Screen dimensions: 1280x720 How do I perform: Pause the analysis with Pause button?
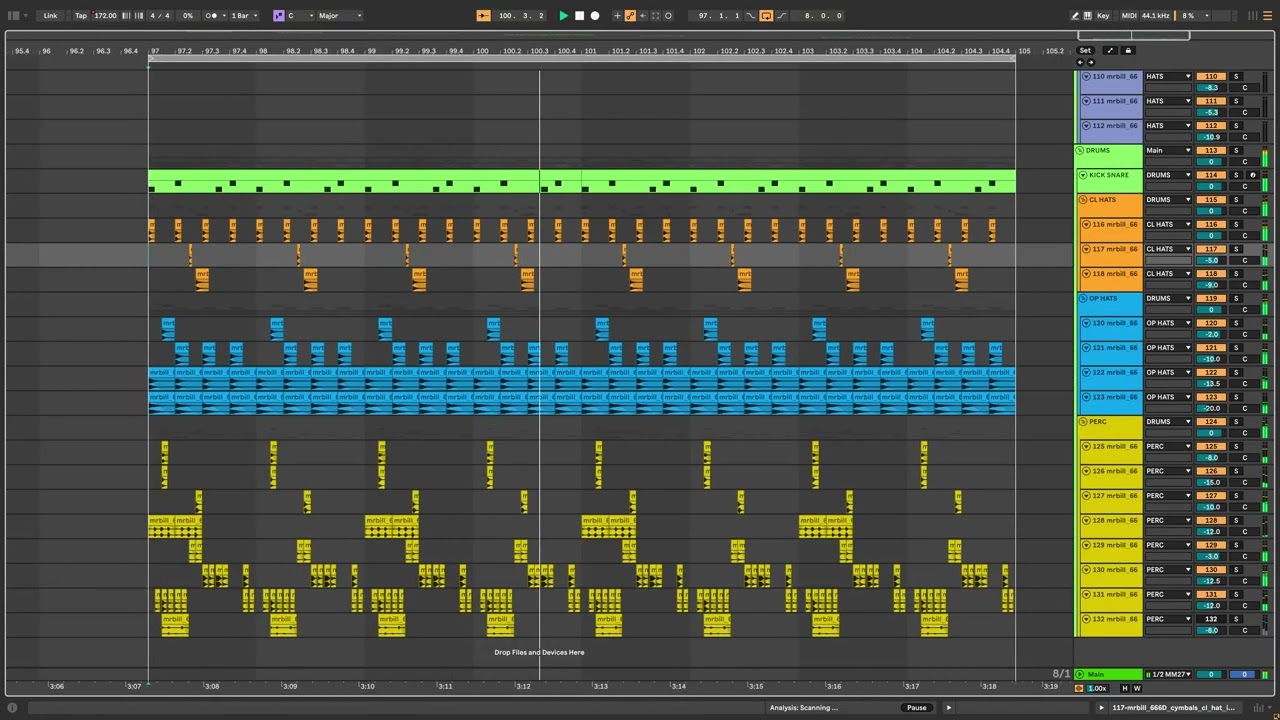(x=916, y=708)
